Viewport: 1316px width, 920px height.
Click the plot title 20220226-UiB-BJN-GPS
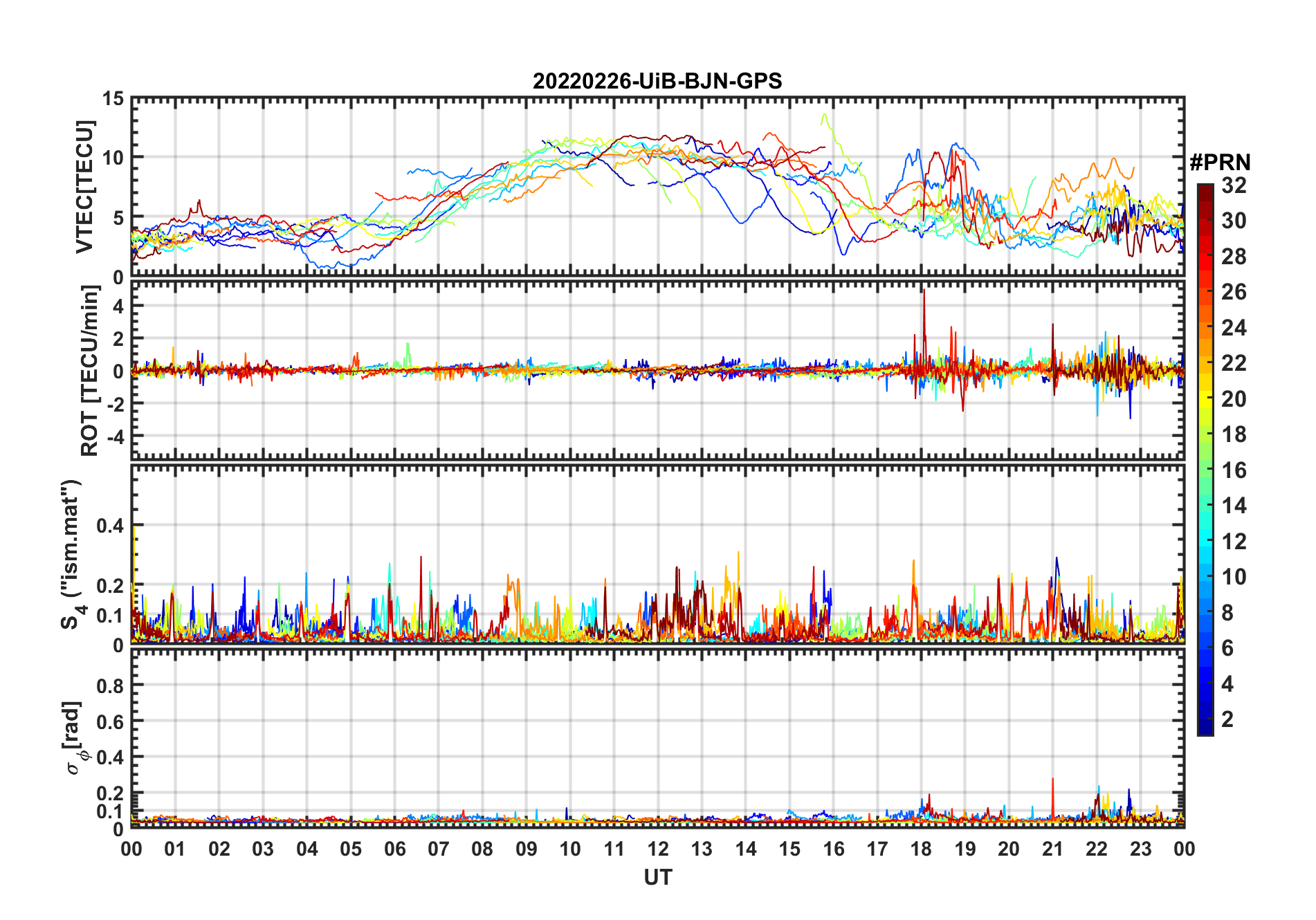(657, 81)
